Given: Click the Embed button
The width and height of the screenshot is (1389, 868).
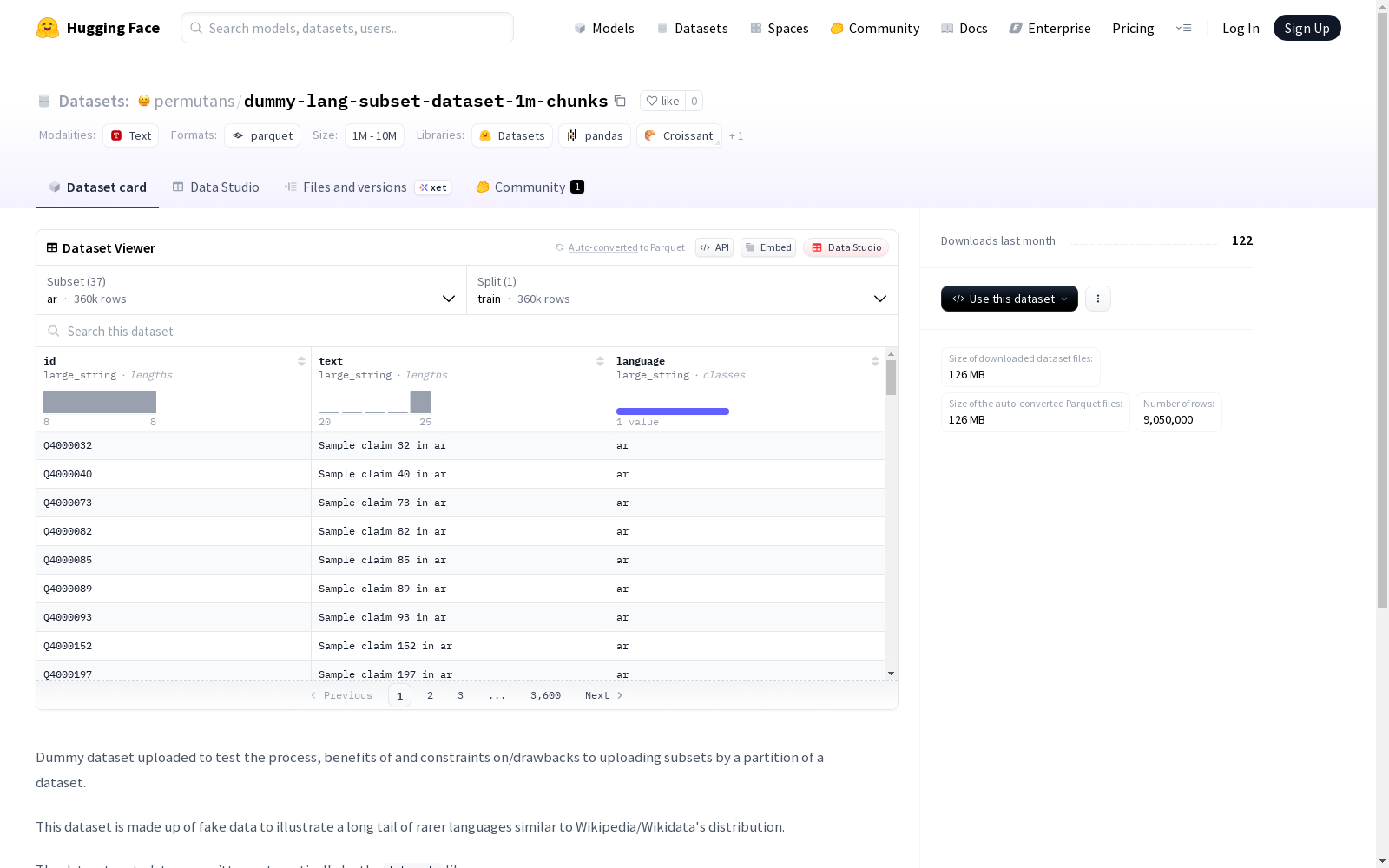Looking at the screenshot, I should point(768,247).
